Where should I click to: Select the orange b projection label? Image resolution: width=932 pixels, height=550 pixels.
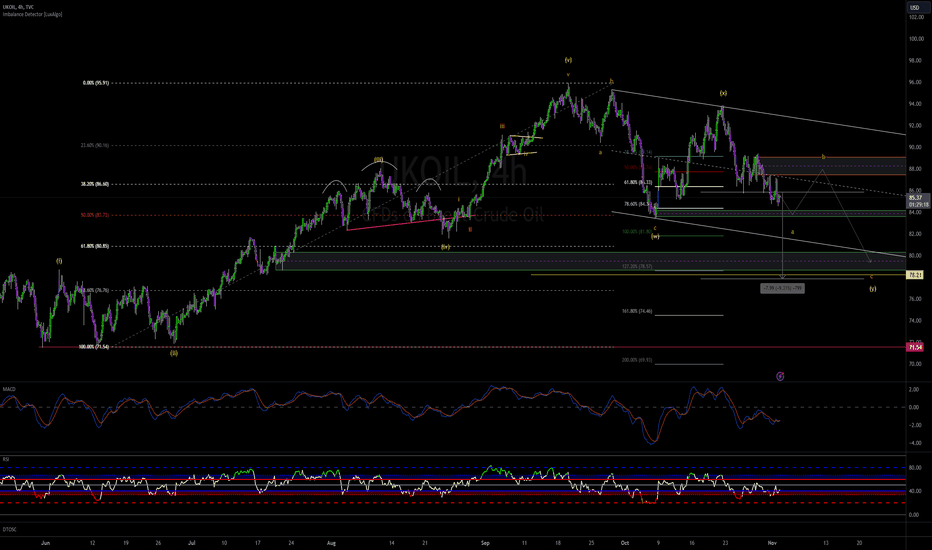point(823,157)
